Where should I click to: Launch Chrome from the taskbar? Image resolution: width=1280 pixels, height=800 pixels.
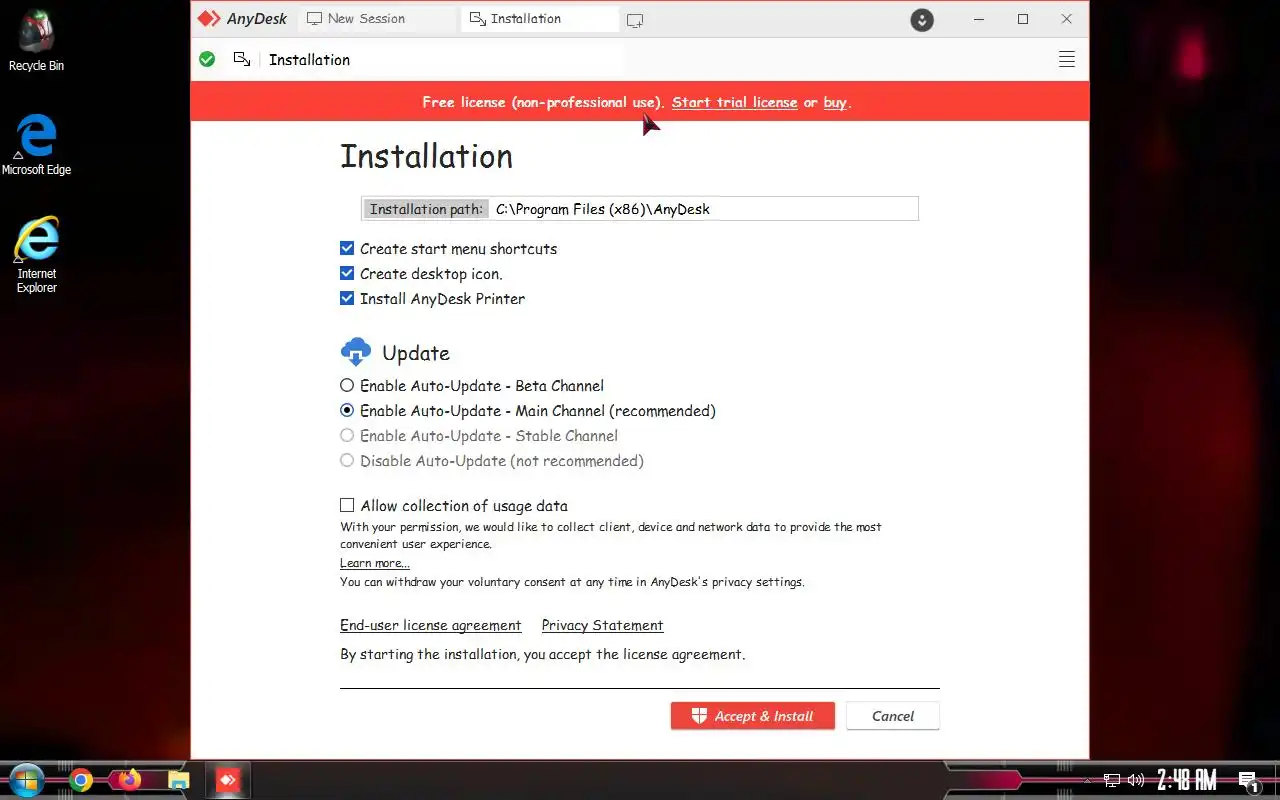click(81, 780)
